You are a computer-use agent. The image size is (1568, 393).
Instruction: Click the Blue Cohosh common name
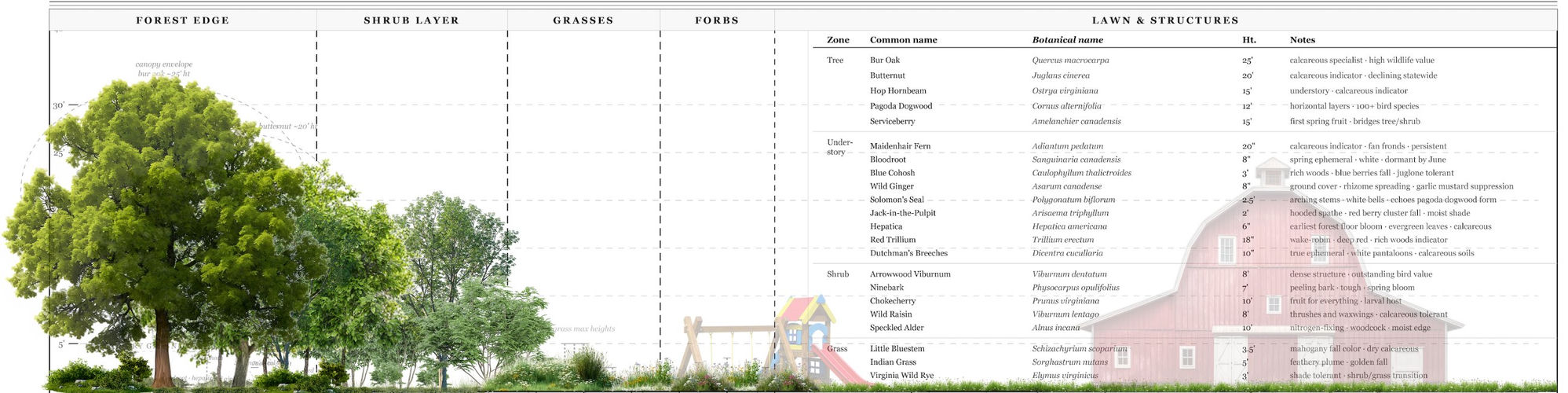(x=892, y=173)
